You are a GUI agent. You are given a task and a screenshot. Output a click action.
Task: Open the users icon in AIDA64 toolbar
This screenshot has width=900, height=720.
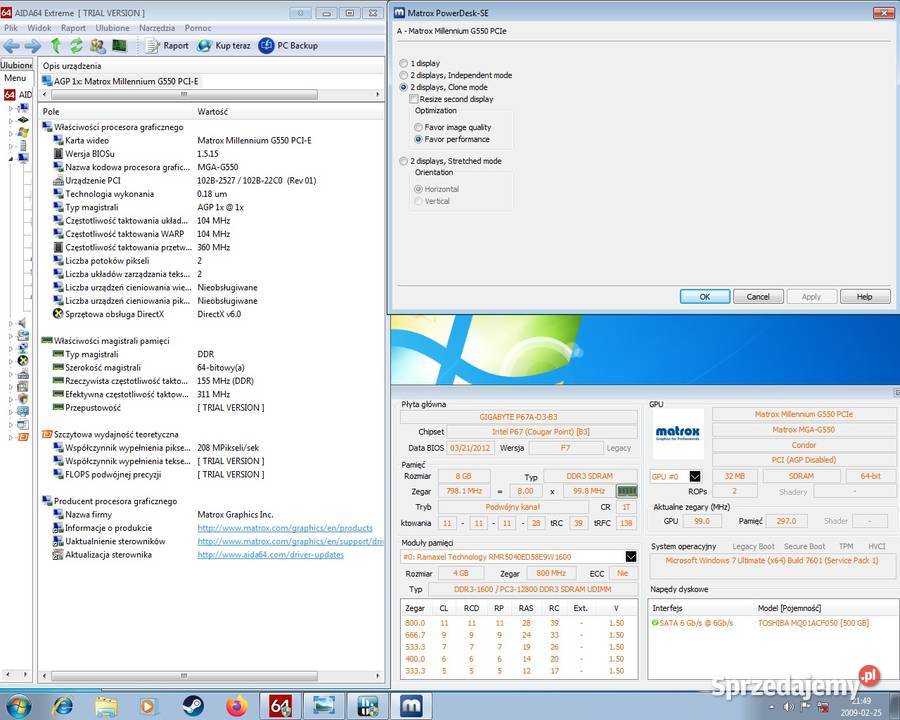pos(98,45)
